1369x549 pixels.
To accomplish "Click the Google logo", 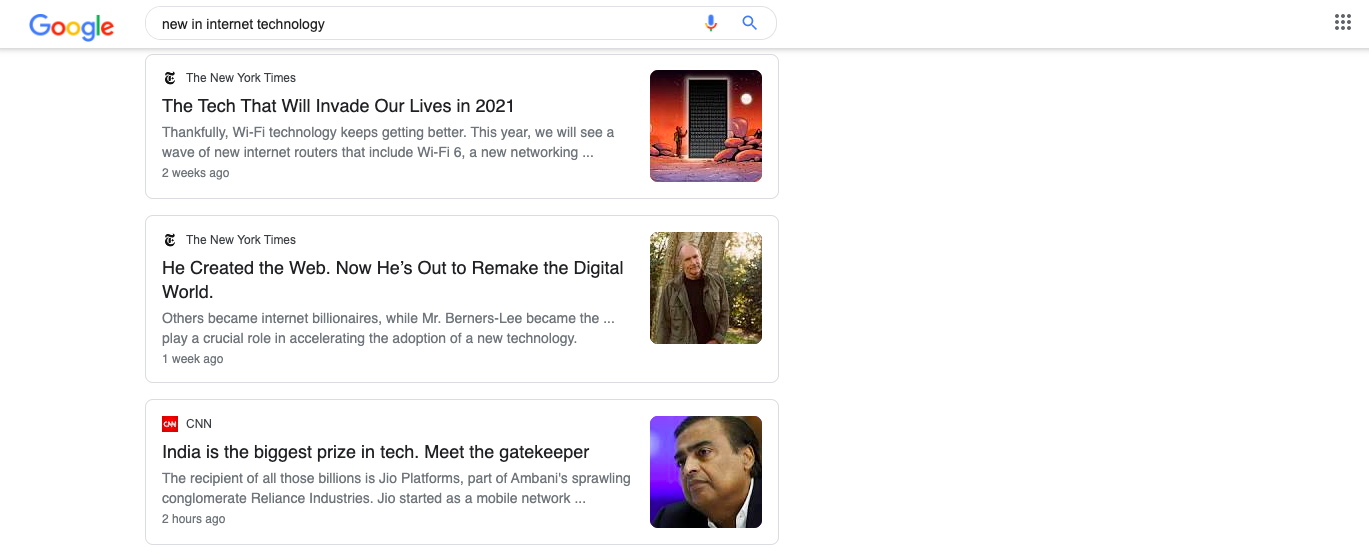I will pyautogui.click(x=71, y=26).
